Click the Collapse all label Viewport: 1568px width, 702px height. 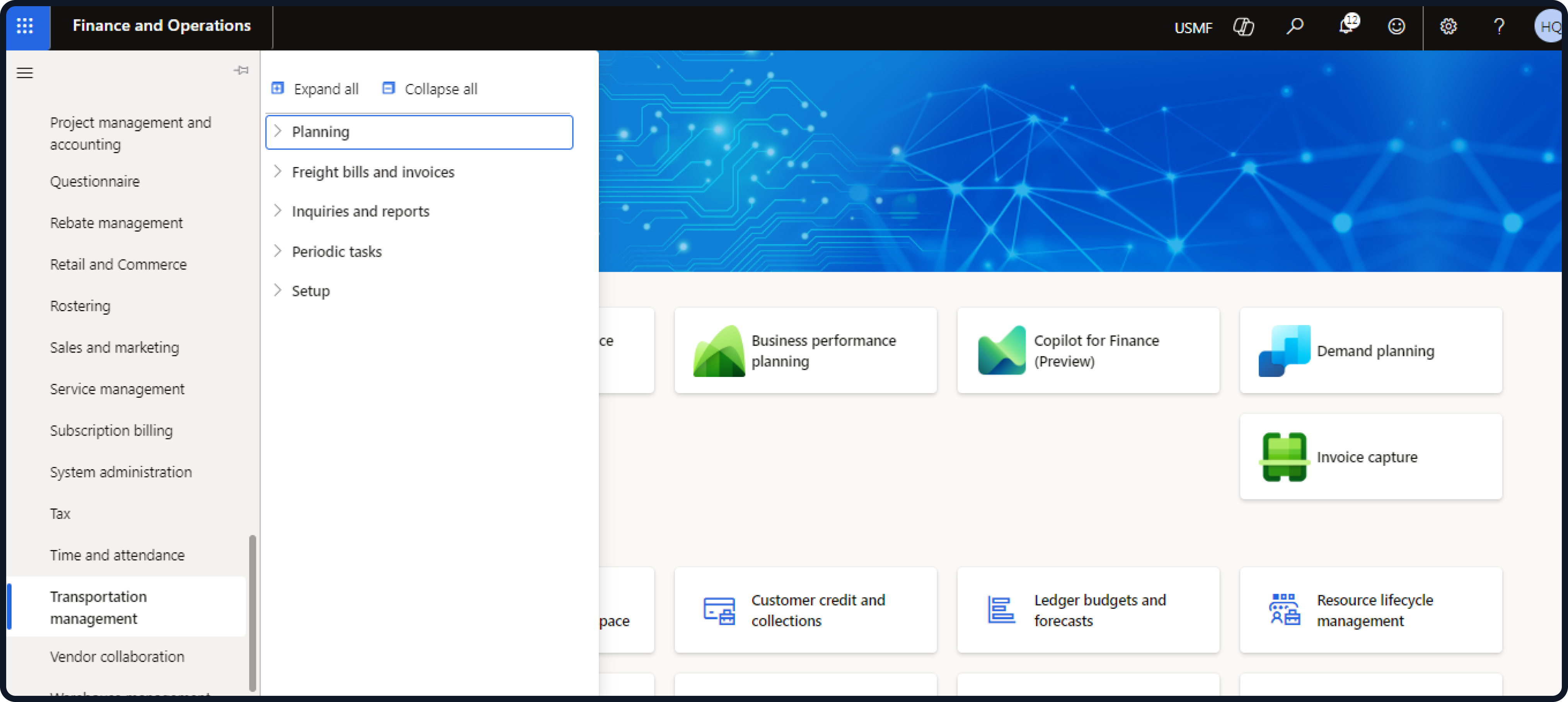(441, 89)
